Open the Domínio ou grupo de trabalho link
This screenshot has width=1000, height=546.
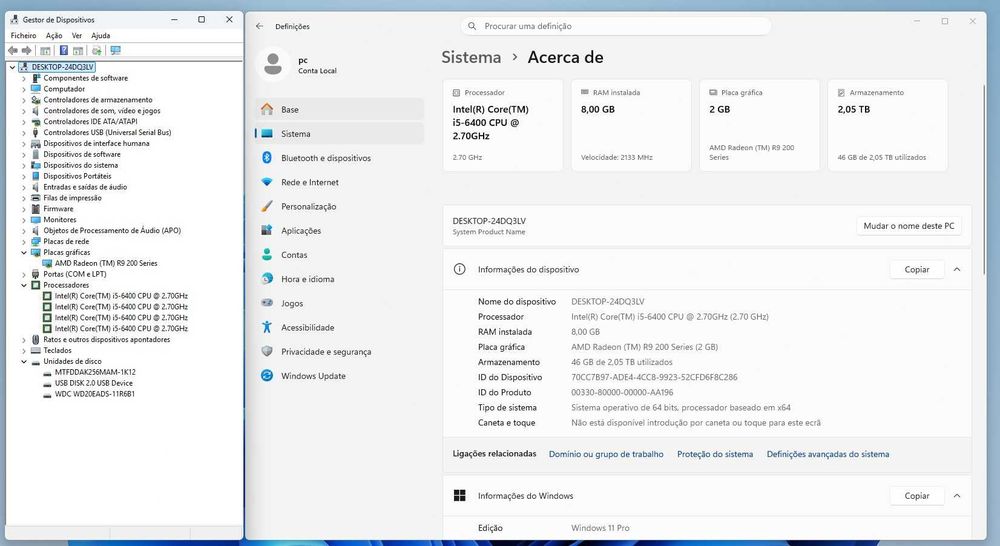pyautogui.click(x=606, y=454)
